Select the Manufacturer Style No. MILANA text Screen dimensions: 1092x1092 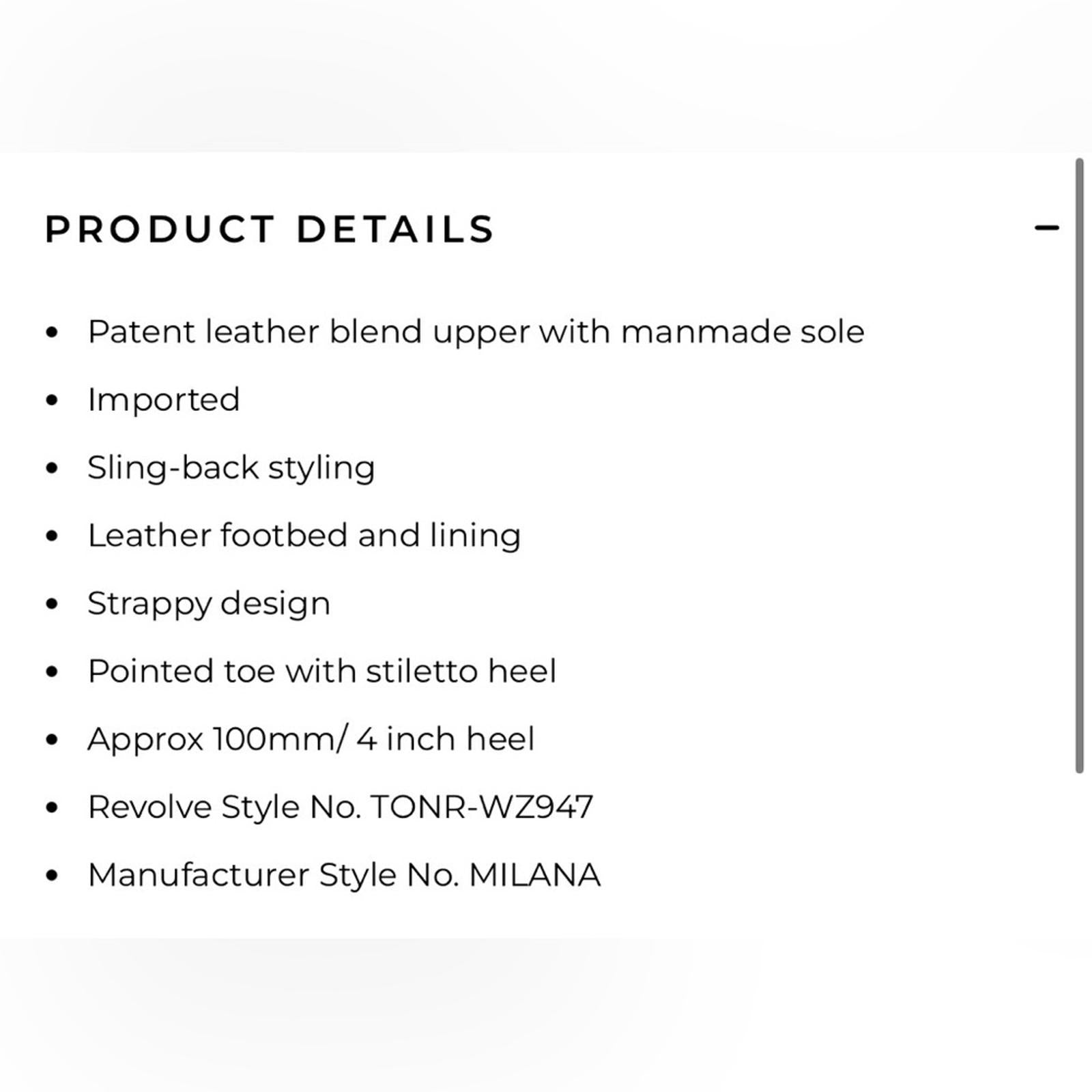(x=345, y=875)
